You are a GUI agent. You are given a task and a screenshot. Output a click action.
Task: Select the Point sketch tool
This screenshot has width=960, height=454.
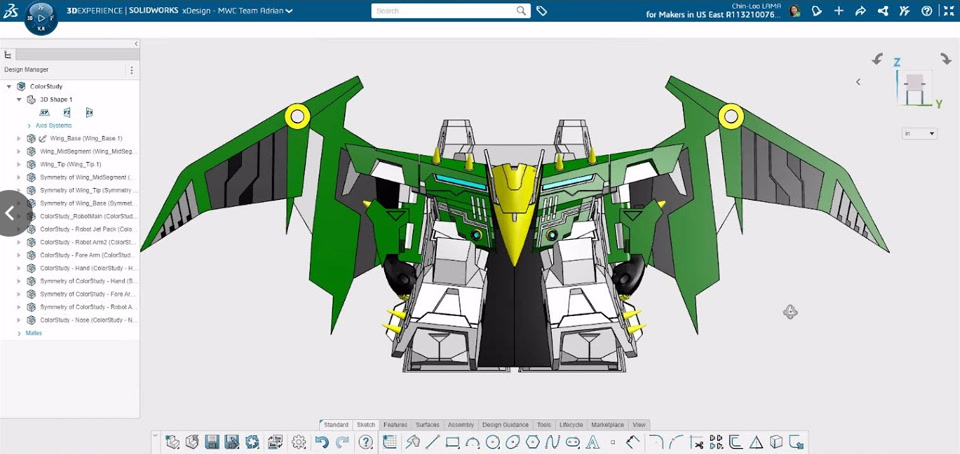tap(613, 442)
